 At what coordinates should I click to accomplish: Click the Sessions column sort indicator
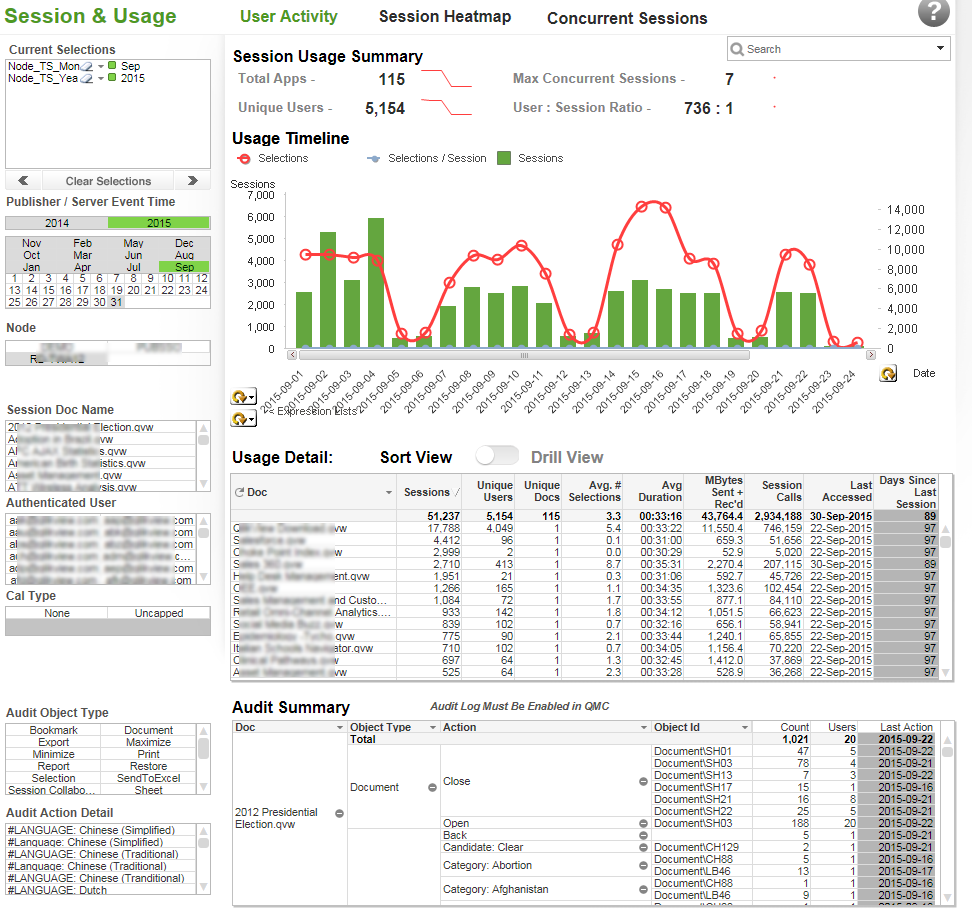pyautogui.click(x=457, y=492)
